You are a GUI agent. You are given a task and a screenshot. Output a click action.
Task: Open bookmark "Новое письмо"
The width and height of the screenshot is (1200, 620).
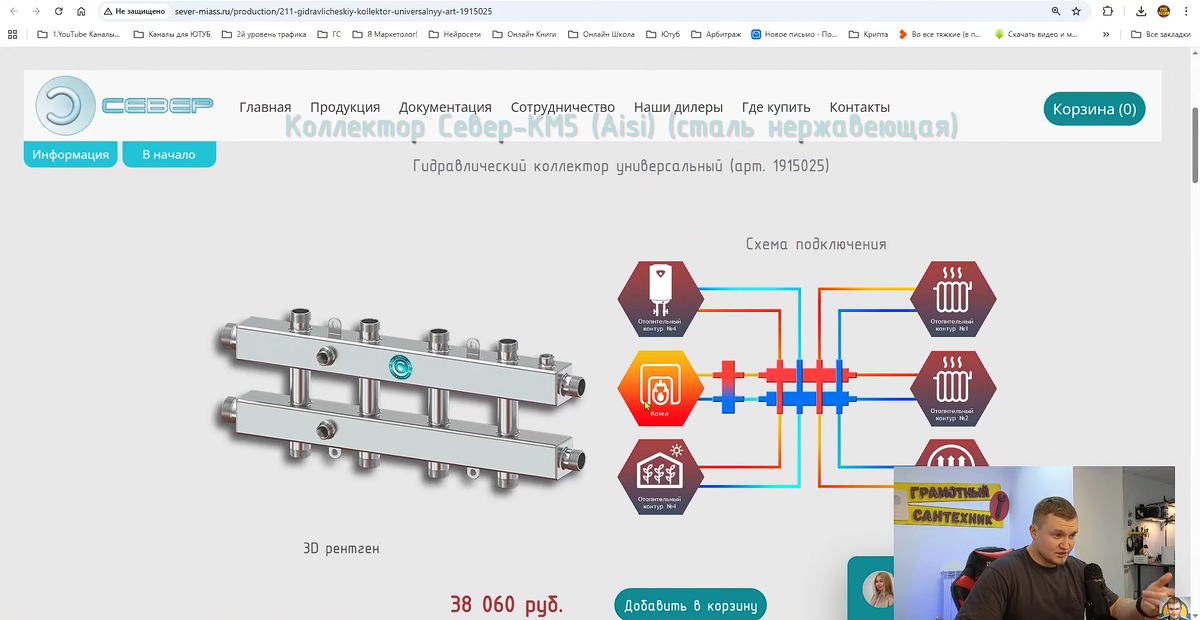[x=794, y=34]
